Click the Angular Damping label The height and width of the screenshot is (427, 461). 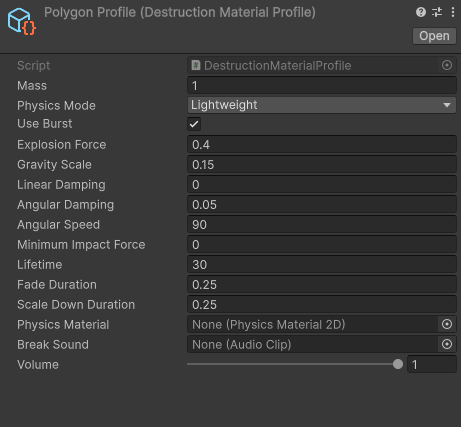[66, 205]
